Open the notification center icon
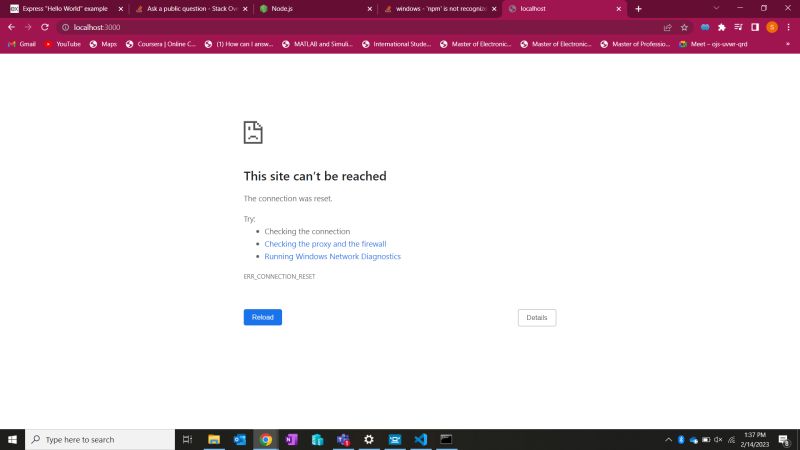Viewport: 800px width, 450px height. [x=784, y=439]
